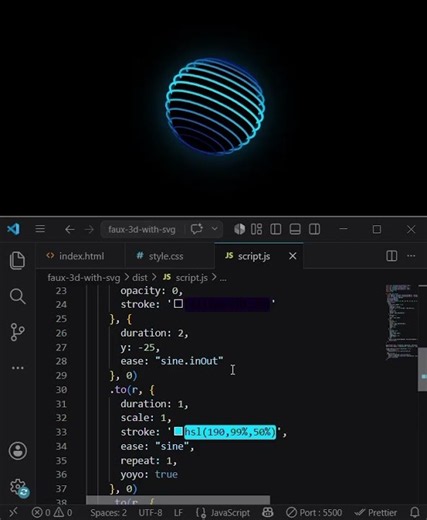Open the Search view in activity bar
The height and width of the screenshot is (520, 427).
coord(17,296)
